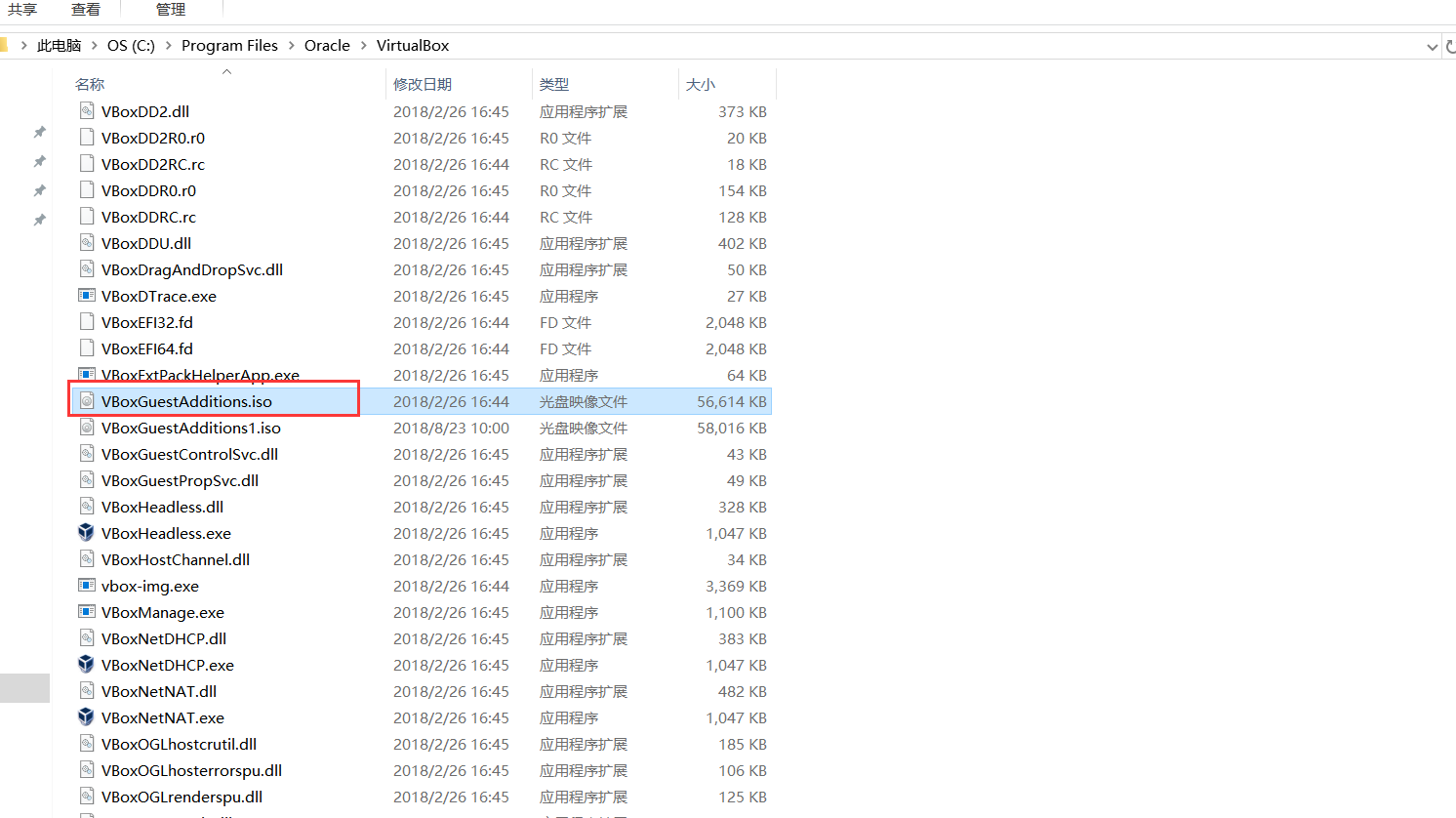Click the 3,369 KB size value
The image size is (1456, 818).
[x=736, y=586]
